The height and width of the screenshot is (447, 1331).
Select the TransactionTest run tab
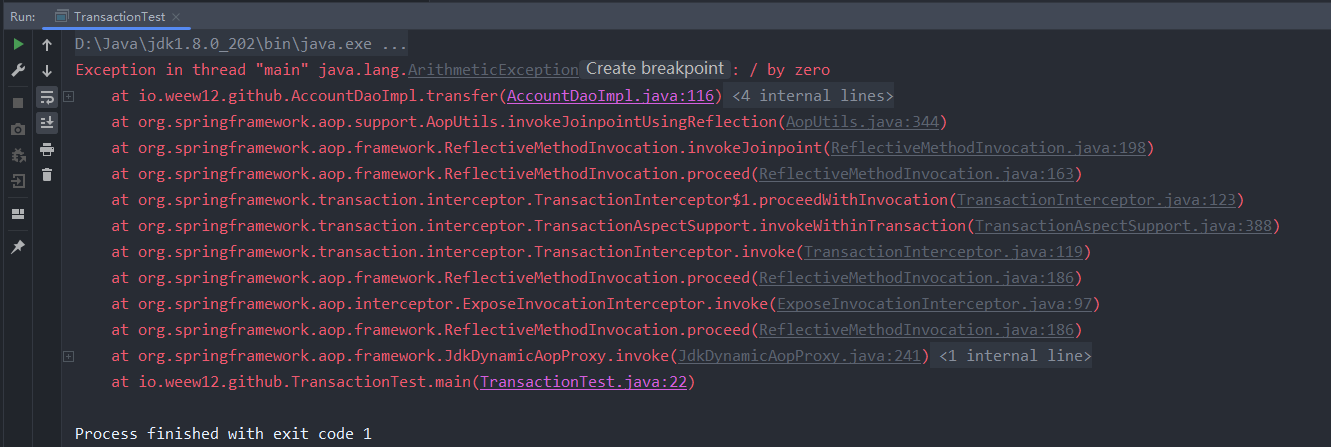(119, 16)
